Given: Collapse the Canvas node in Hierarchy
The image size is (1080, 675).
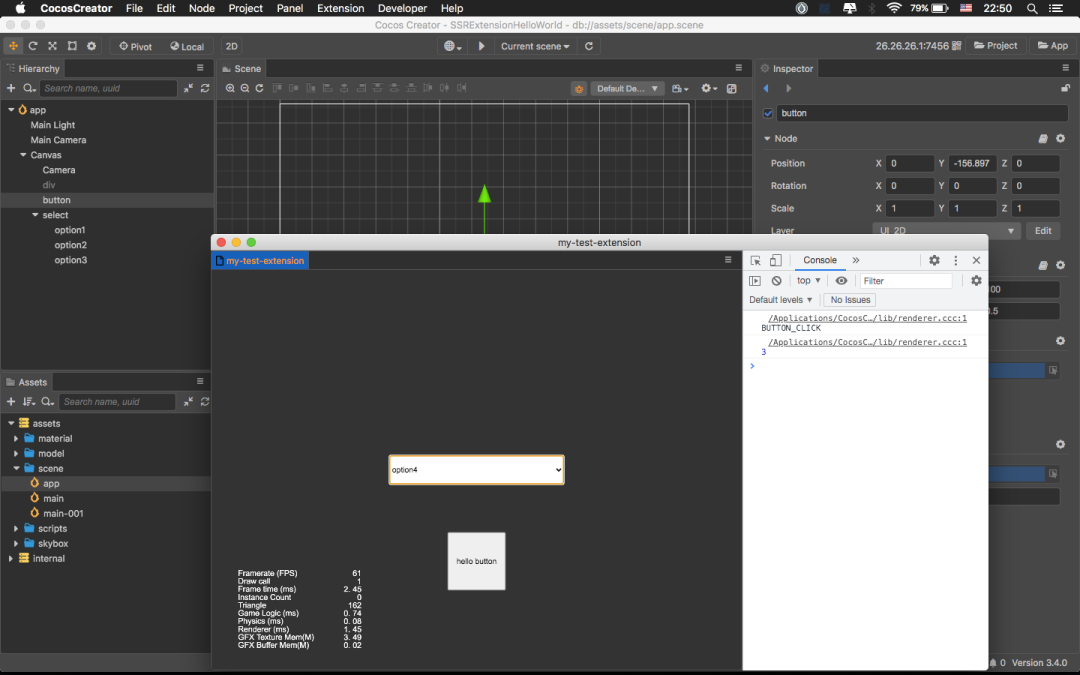Looking at the screenshot, I should pyautogui.click(x=23, y=155).
